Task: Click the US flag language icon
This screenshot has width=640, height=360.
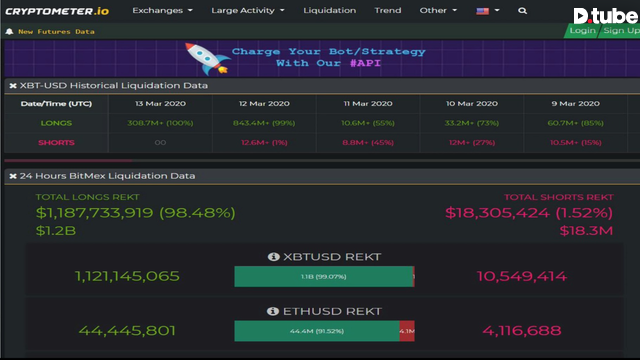Action: (x=482, y=11)
